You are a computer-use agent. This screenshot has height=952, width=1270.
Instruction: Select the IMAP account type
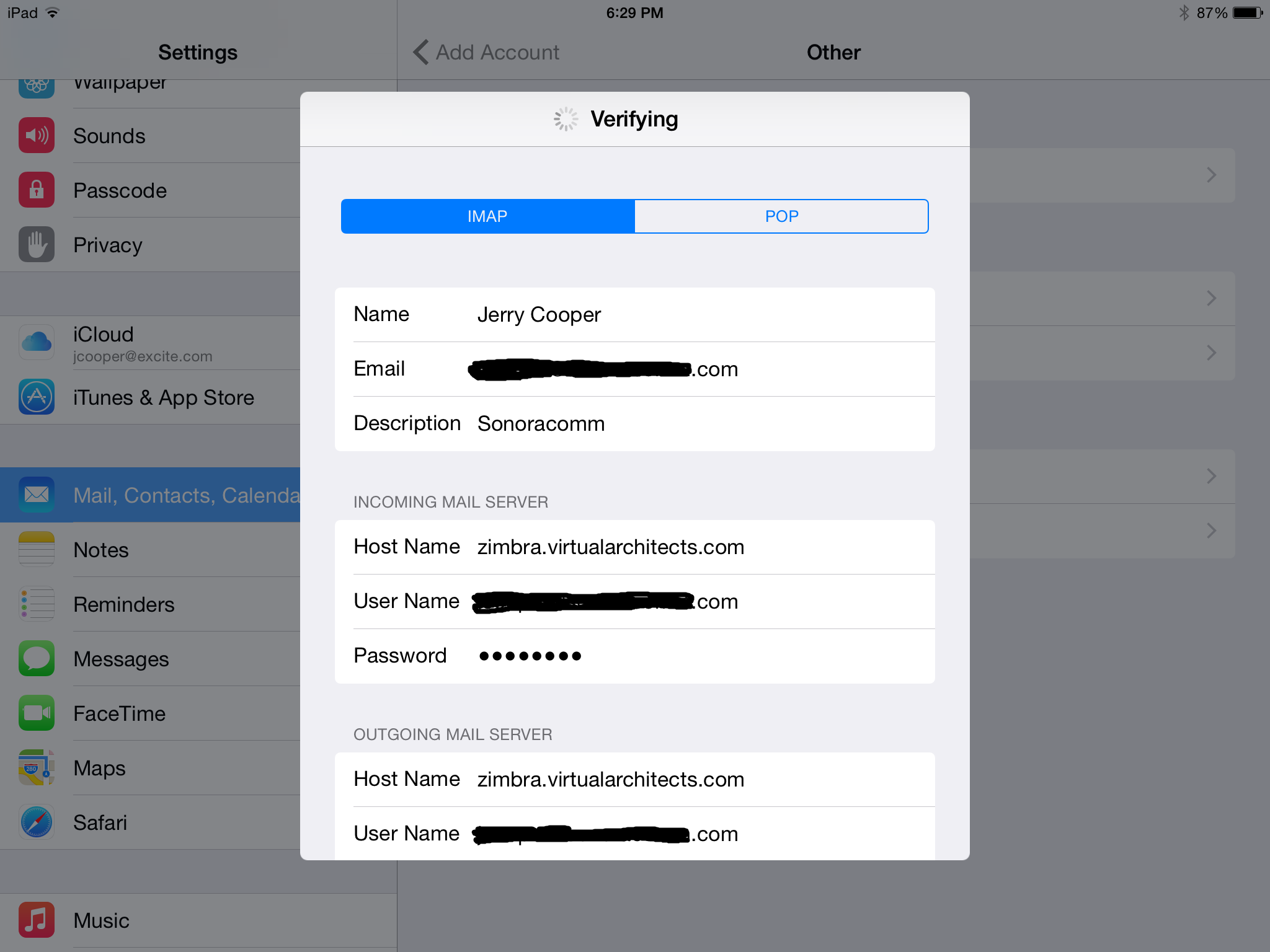coord(487,216)
